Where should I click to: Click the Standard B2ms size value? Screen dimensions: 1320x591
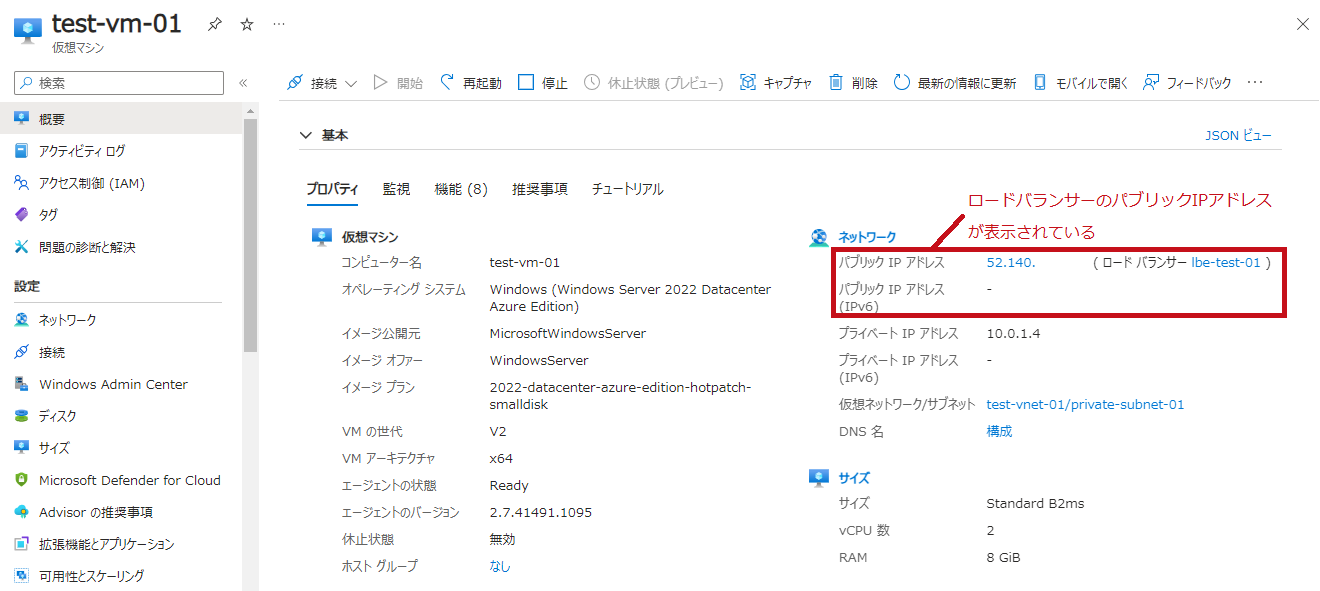pos(1035,504)
